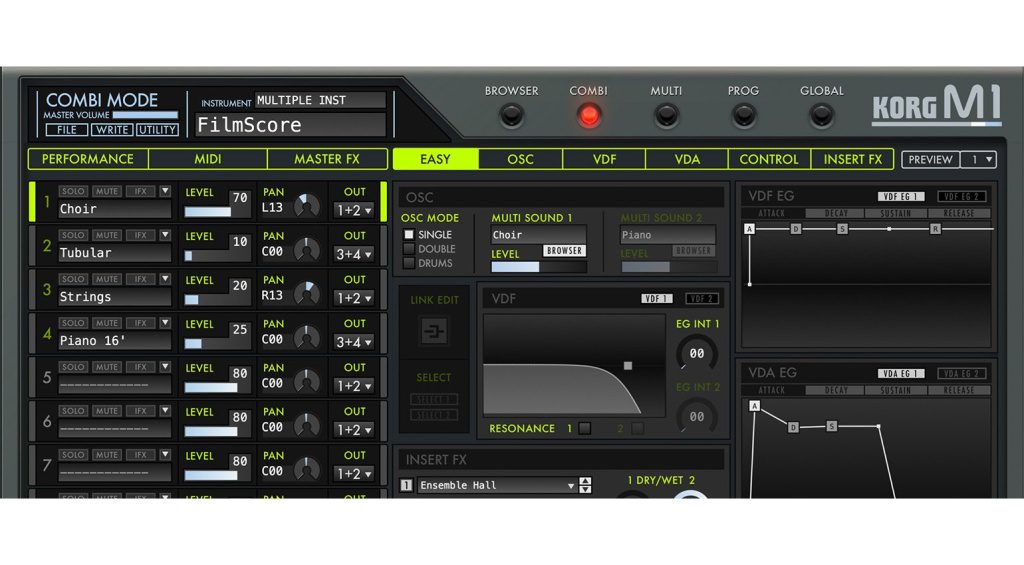
Task: Switch to the VDF tab
Action: tap(604, 159)
